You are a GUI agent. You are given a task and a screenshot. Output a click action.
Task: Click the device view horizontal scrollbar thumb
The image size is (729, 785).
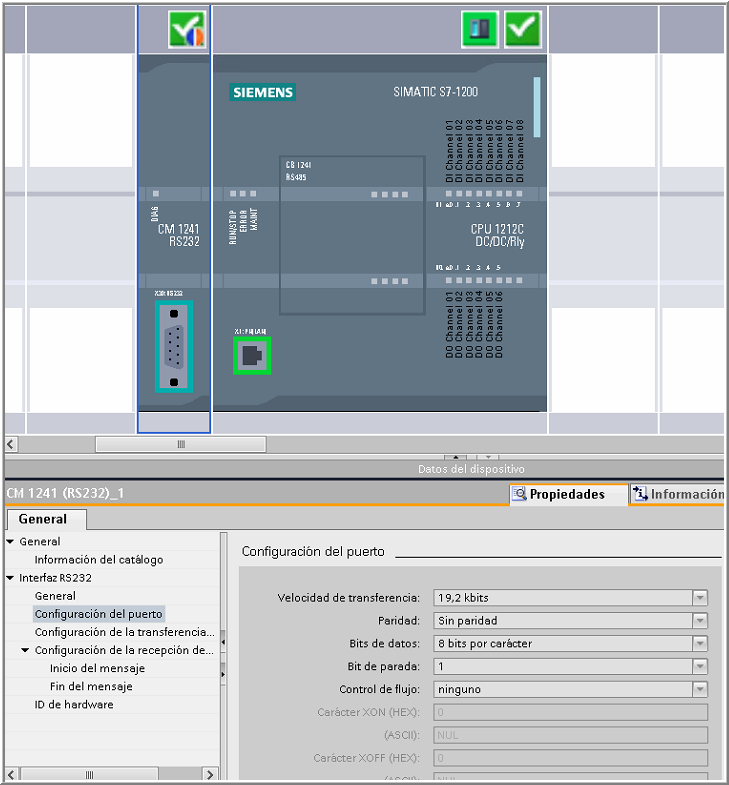coord(180,444)
